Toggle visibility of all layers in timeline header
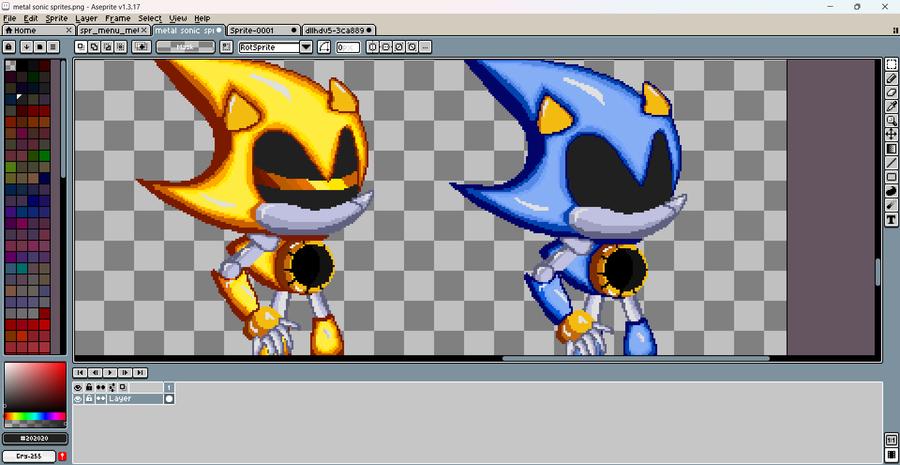Screen dimensions: 900x465 tap(78, 388)
